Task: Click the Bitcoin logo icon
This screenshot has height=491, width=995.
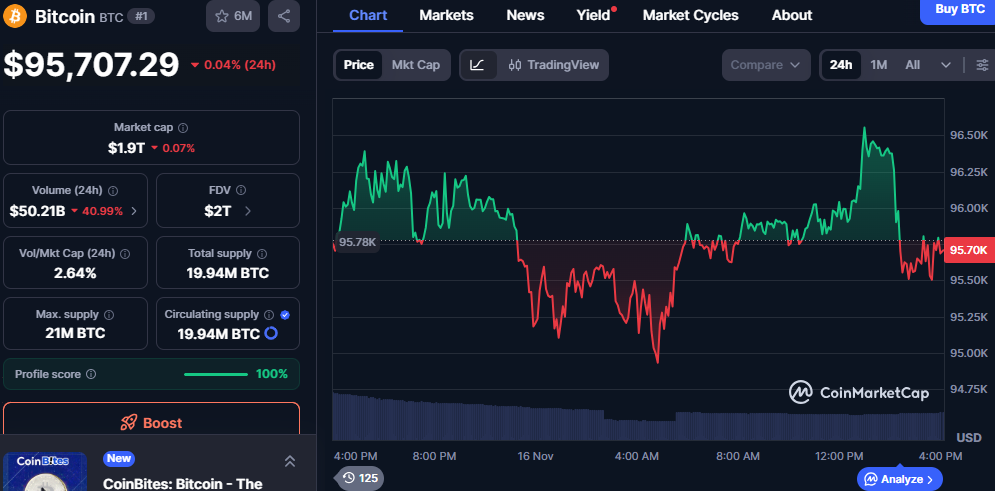Action: tap(16, 16)
